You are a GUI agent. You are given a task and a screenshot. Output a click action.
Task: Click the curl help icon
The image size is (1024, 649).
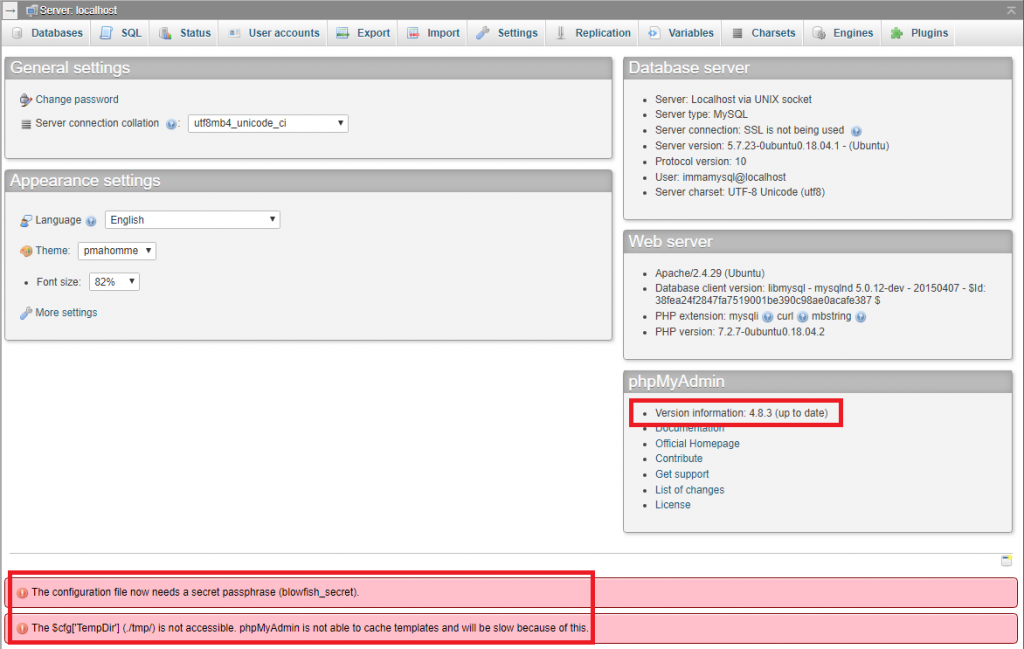(803, 317)
